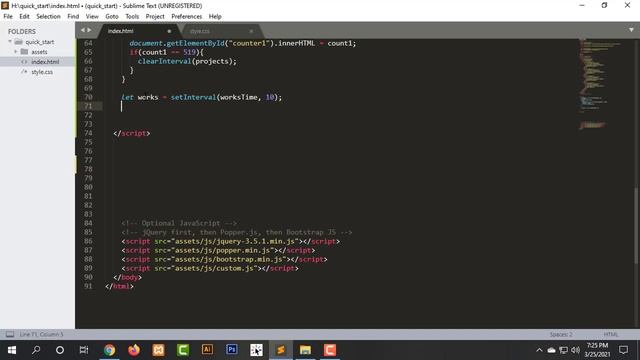This screenshot has height=360, width=640.
Task: Open File Explorer from taskbar
Action: coord(305,350)
